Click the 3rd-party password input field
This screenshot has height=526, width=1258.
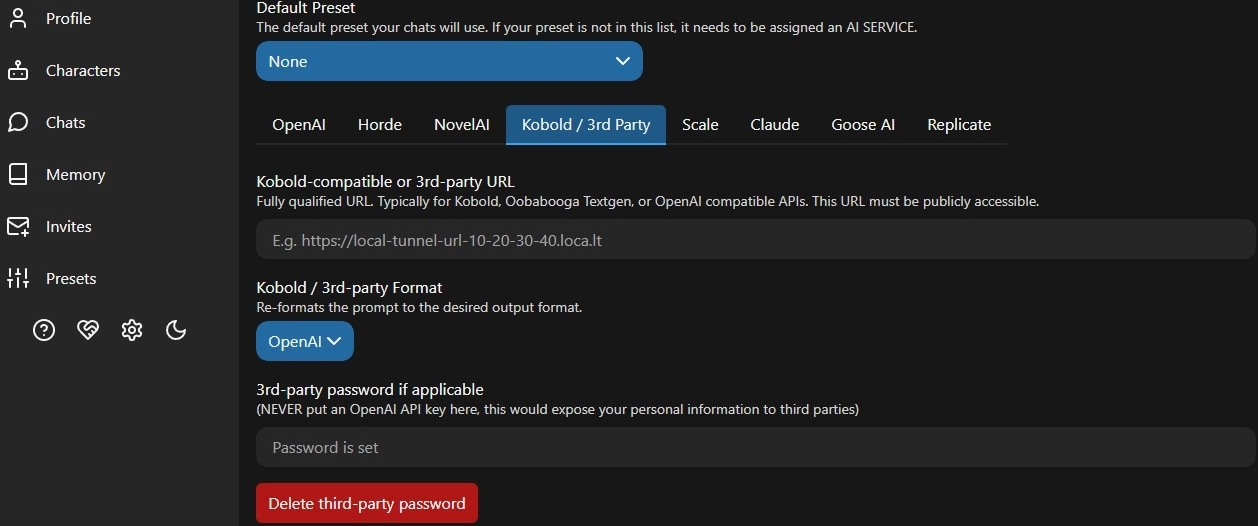755,447
